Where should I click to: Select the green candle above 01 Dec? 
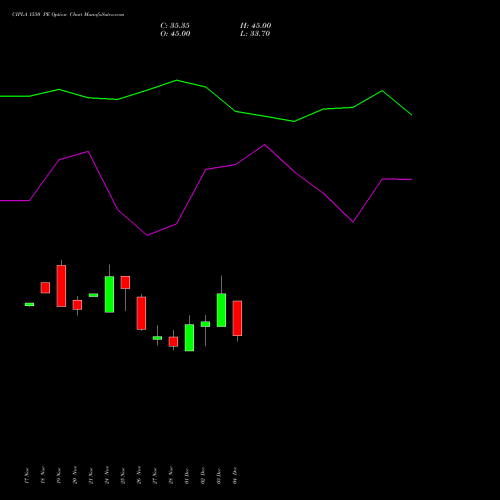coord(189,338)
